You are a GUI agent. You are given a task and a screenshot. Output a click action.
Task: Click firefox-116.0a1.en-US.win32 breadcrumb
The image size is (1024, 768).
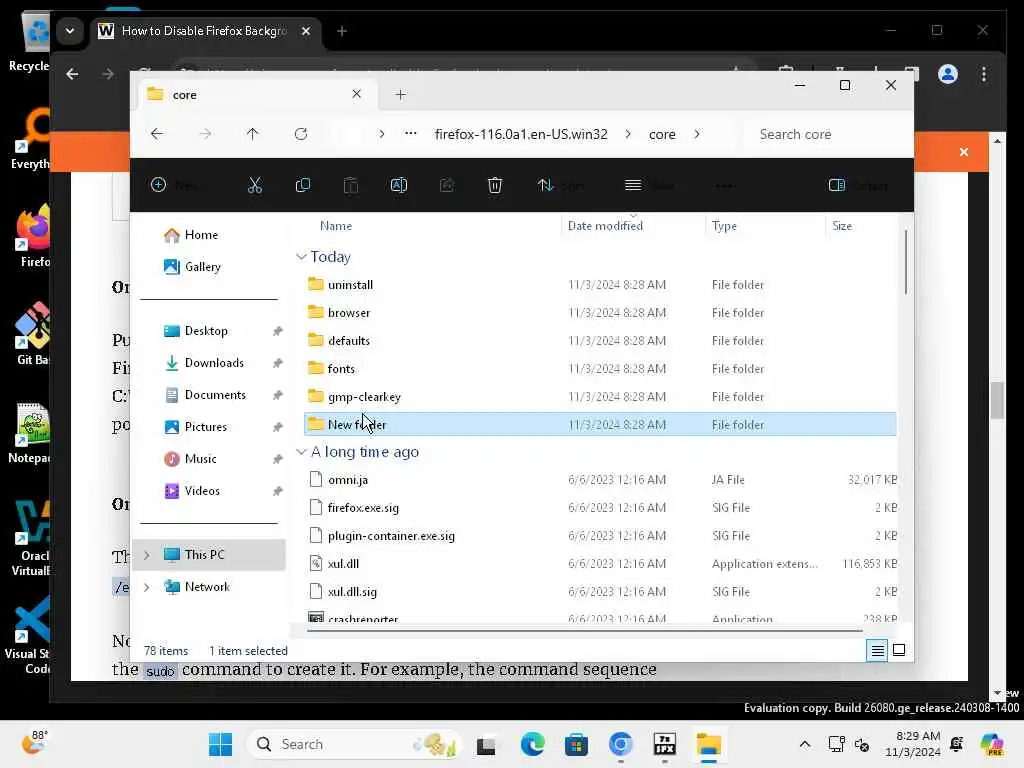tap(521, 134)
